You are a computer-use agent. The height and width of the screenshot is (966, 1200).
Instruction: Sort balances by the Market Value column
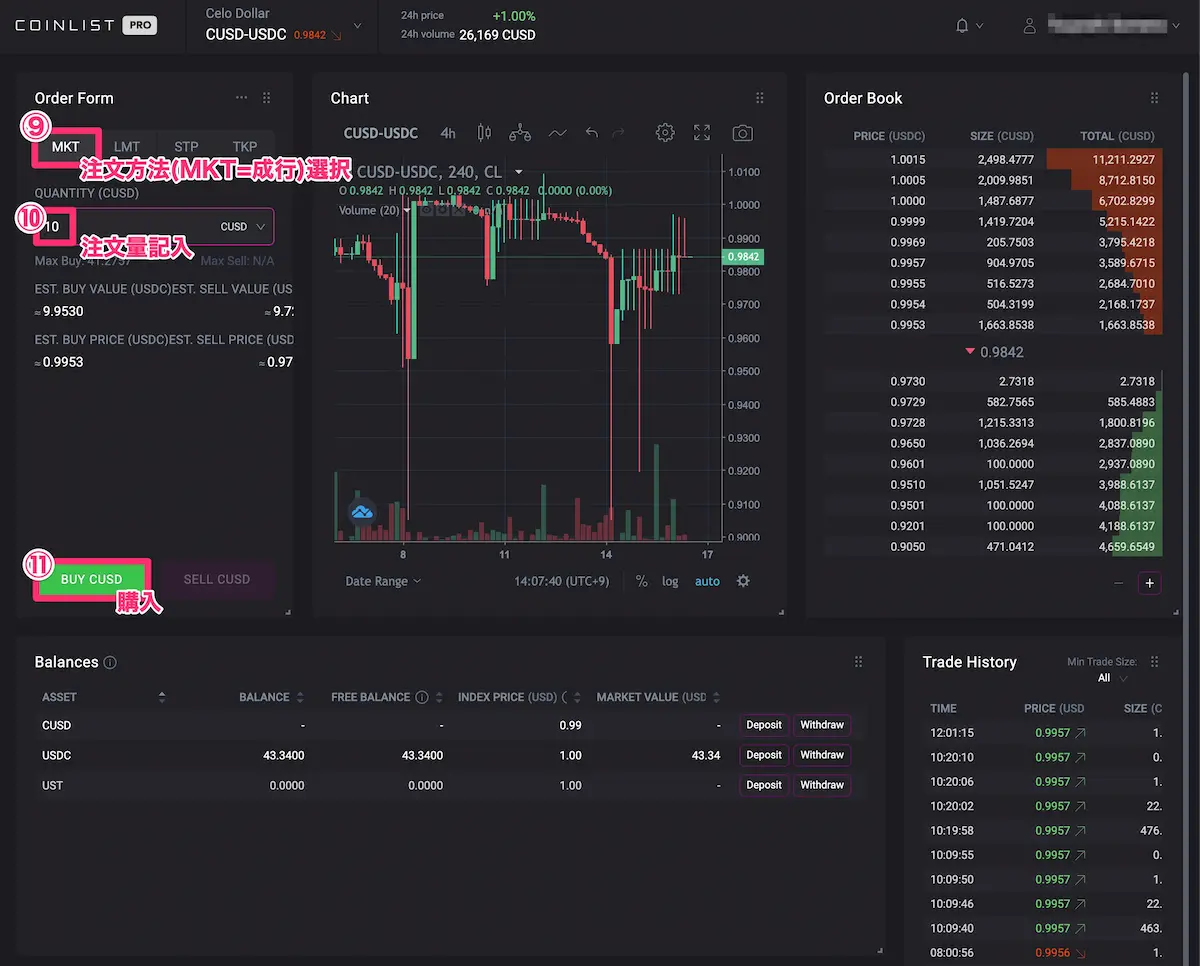(x=715, y=697)
